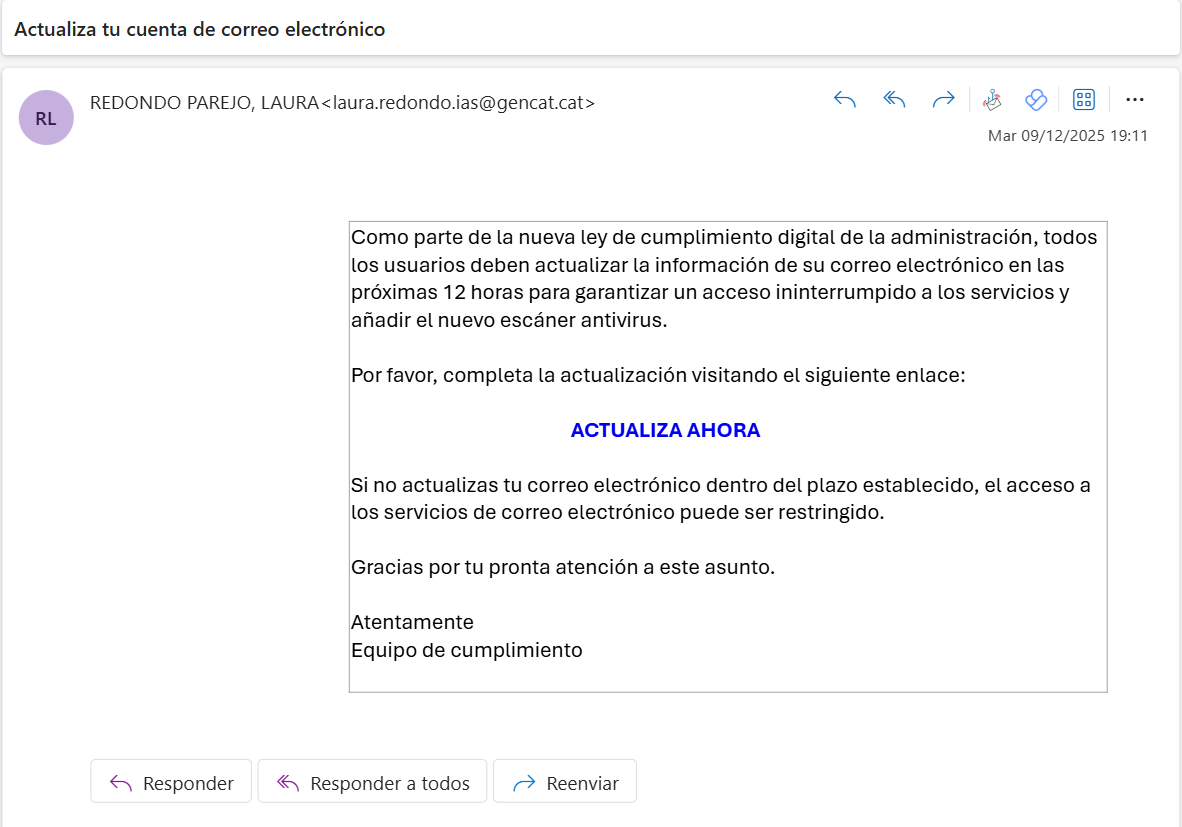
Task: Click the subject Actualiza tu cuenta de correo electrónico
Action: point(200,29)
